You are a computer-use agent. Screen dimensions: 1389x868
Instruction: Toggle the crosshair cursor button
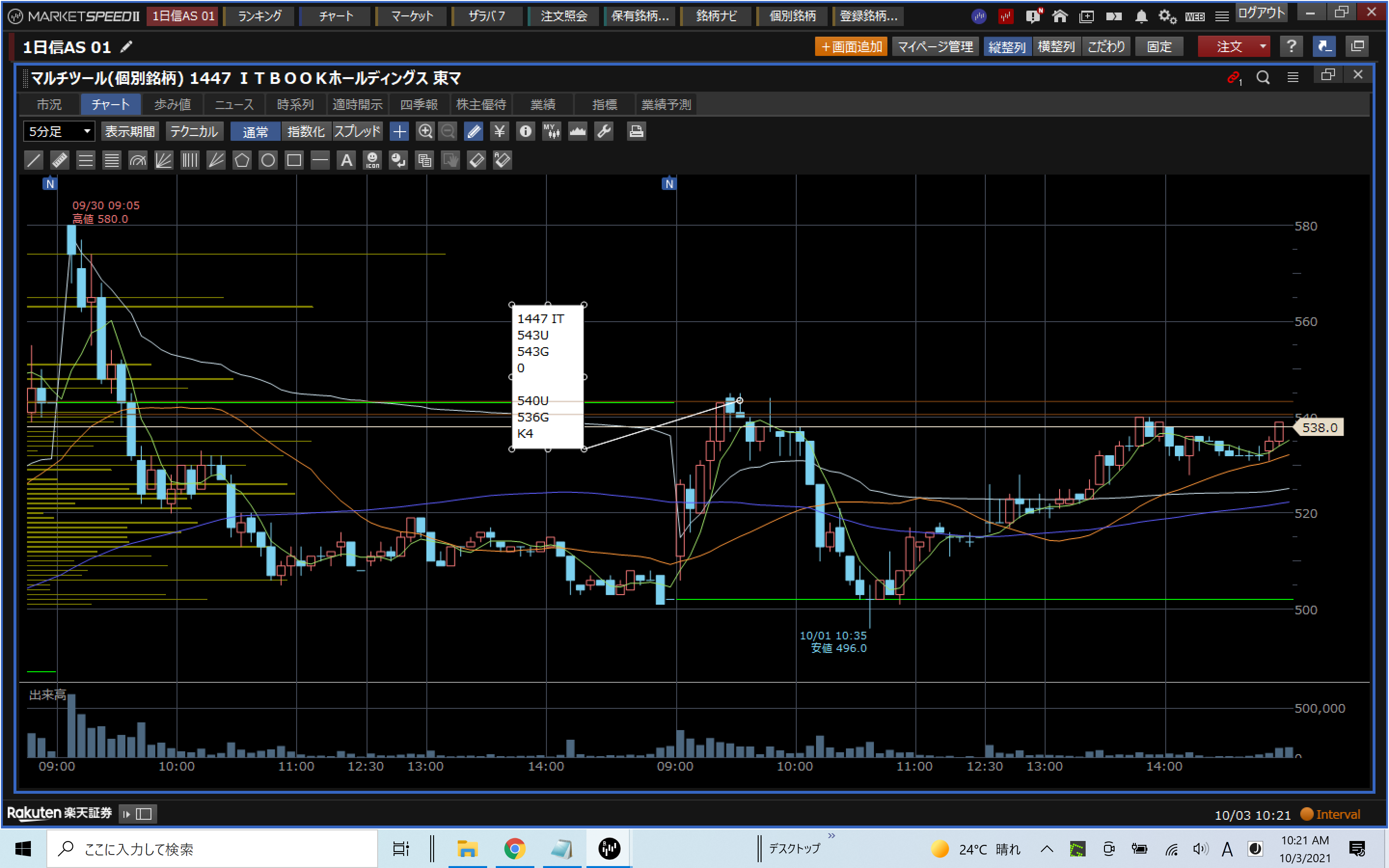click(x=399, y=132)
